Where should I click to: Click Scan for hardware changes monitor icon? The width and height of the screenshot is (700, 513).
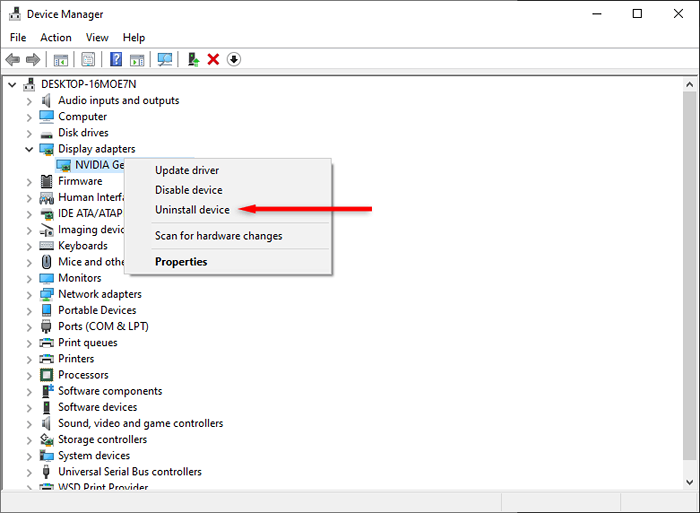point(165,59)
